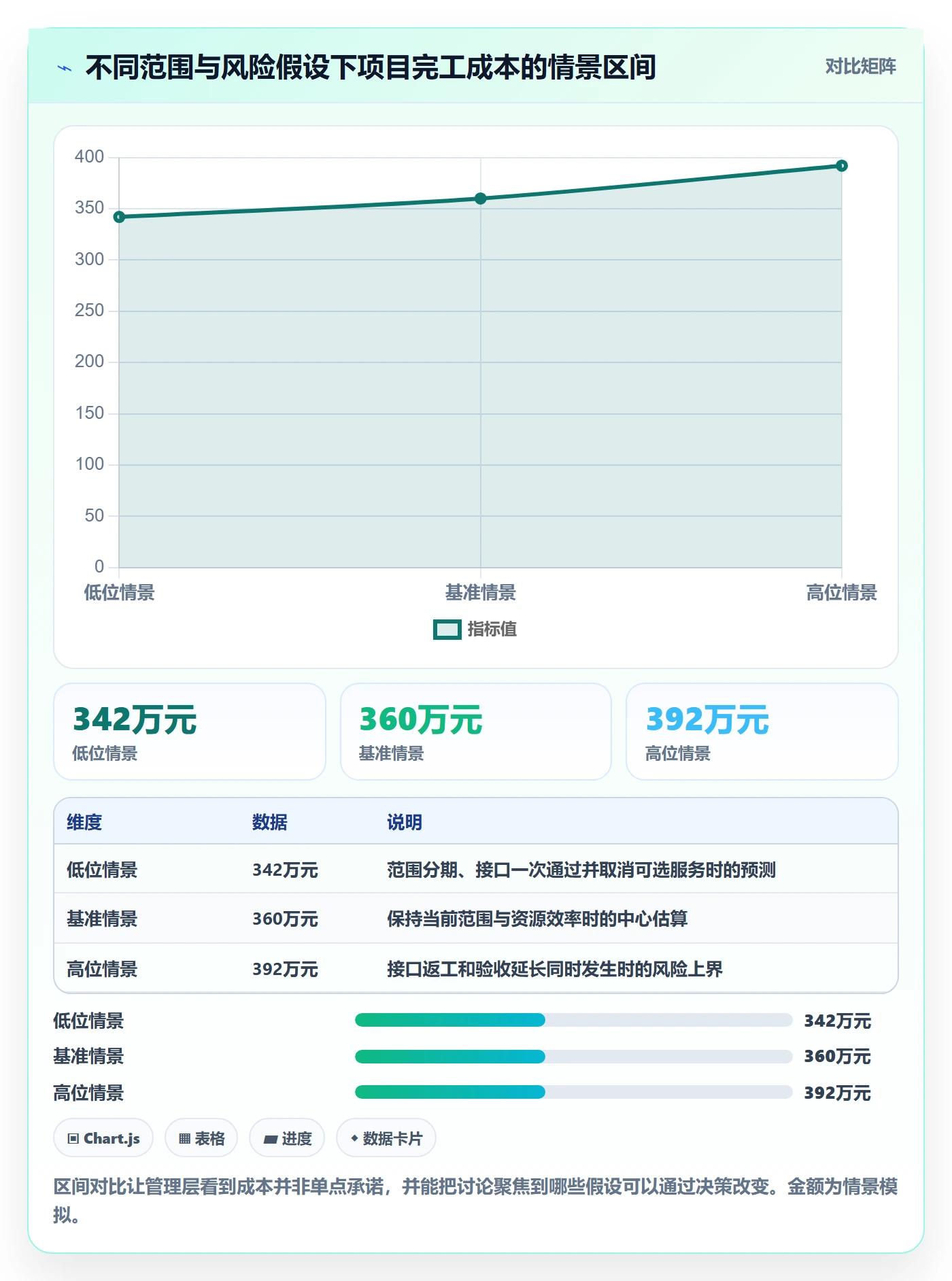Viewport: 952px width, 1281px height.
Task: Click the 指标值 legend label text
Action: (492, 630)
